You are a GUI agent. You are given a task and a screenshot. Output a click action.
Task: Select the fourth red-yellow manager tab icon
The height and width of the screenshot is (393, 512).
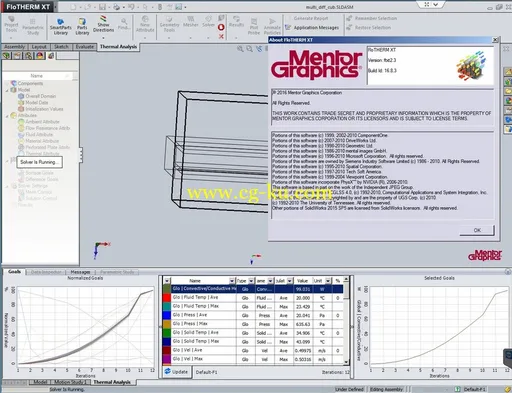click(x=40, y=56)
